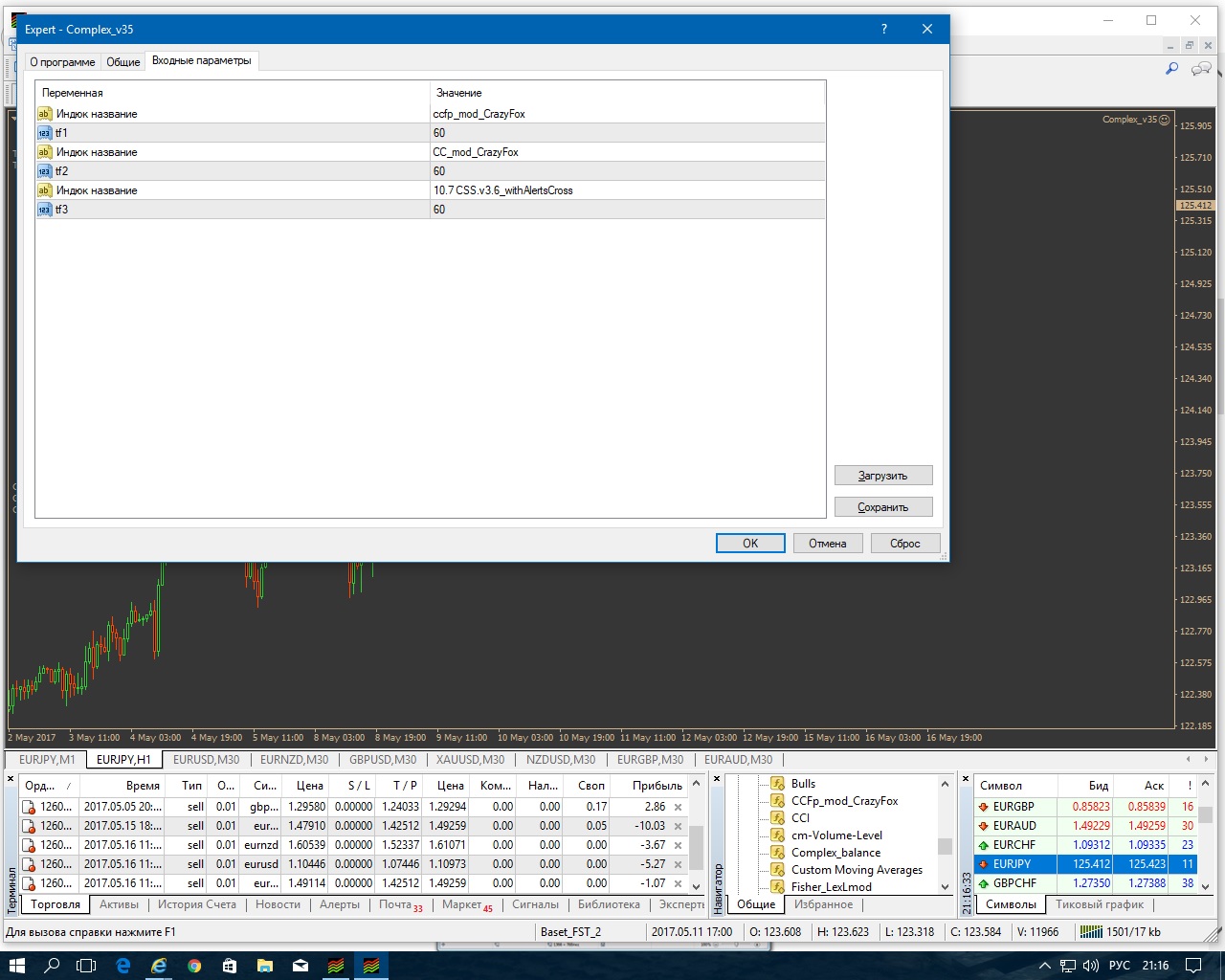Open the search magnifier in the toolbar

[x=1171, y=69]
